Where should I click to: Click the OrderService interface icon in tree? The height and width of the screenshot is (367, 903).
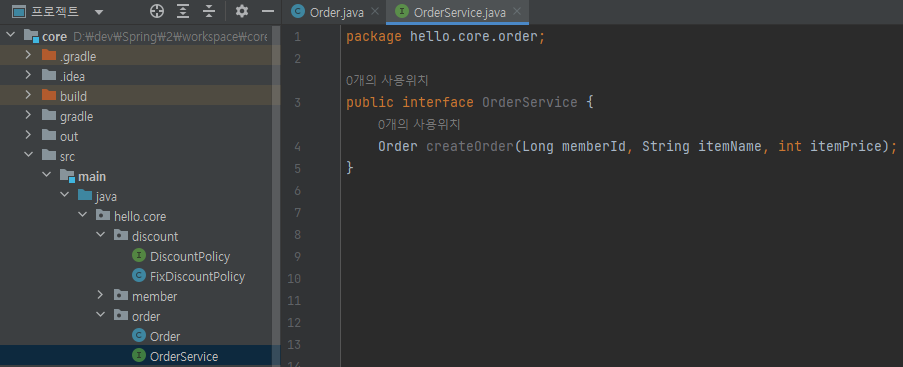[x=139, y=355]
